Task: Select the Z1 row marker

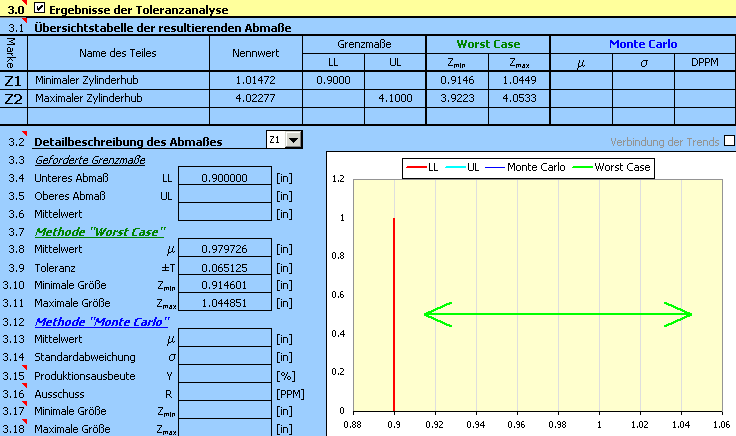Action: pyautogui.click(x=13, y=81)
